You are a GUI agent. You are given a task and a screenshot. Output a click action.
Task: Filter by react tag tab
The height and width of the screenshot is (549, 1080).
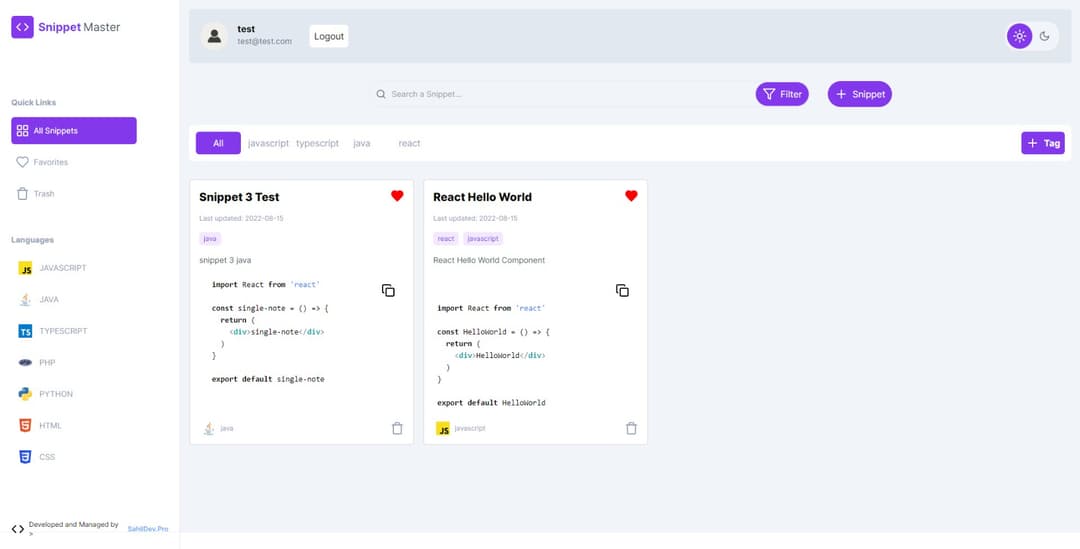coord(409,143)
